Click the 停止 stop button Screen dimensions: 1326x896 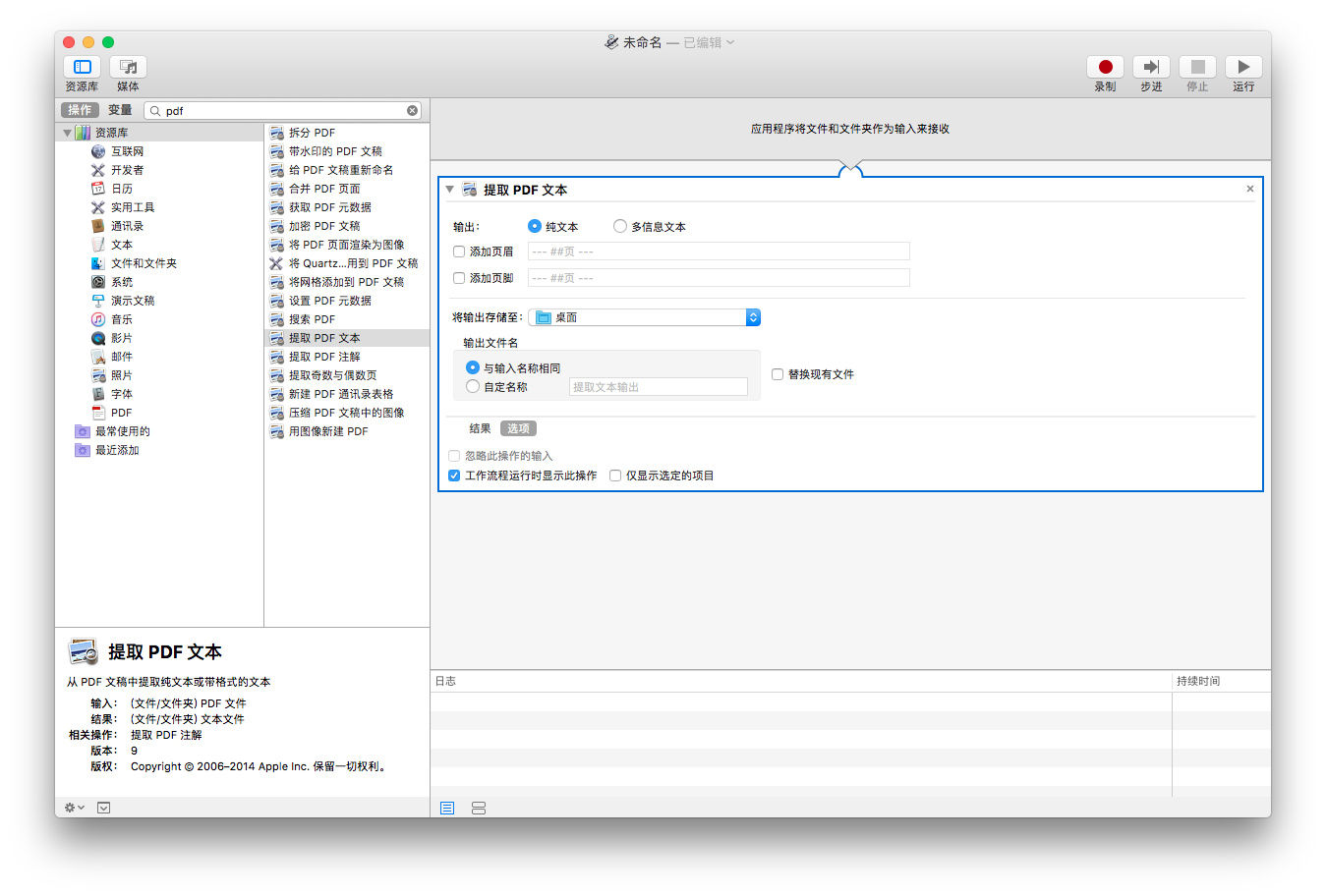[1197, 67]
